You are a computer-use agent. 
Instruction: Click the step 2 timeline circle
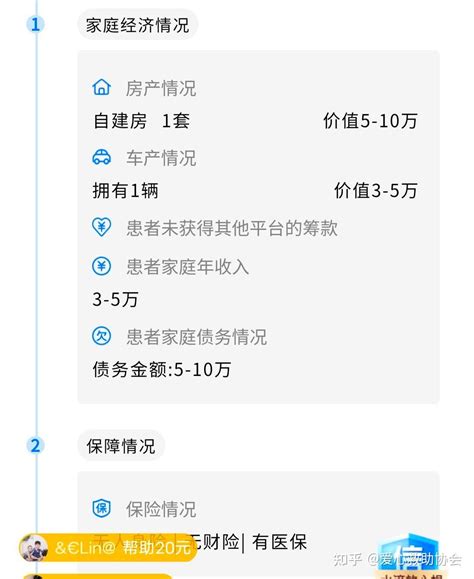[35, 446]
